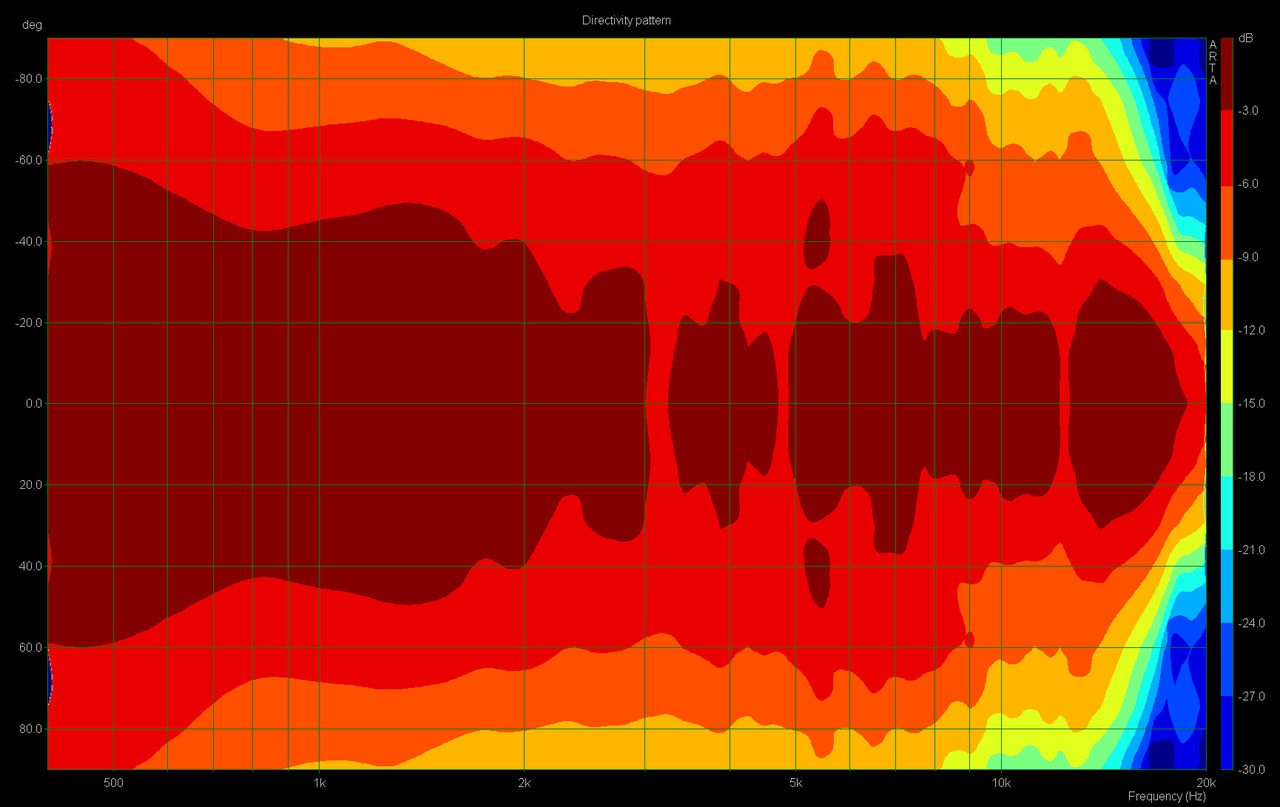
Task: Click the -3.0 color scale label
Action: click(x=1250, y=111)
